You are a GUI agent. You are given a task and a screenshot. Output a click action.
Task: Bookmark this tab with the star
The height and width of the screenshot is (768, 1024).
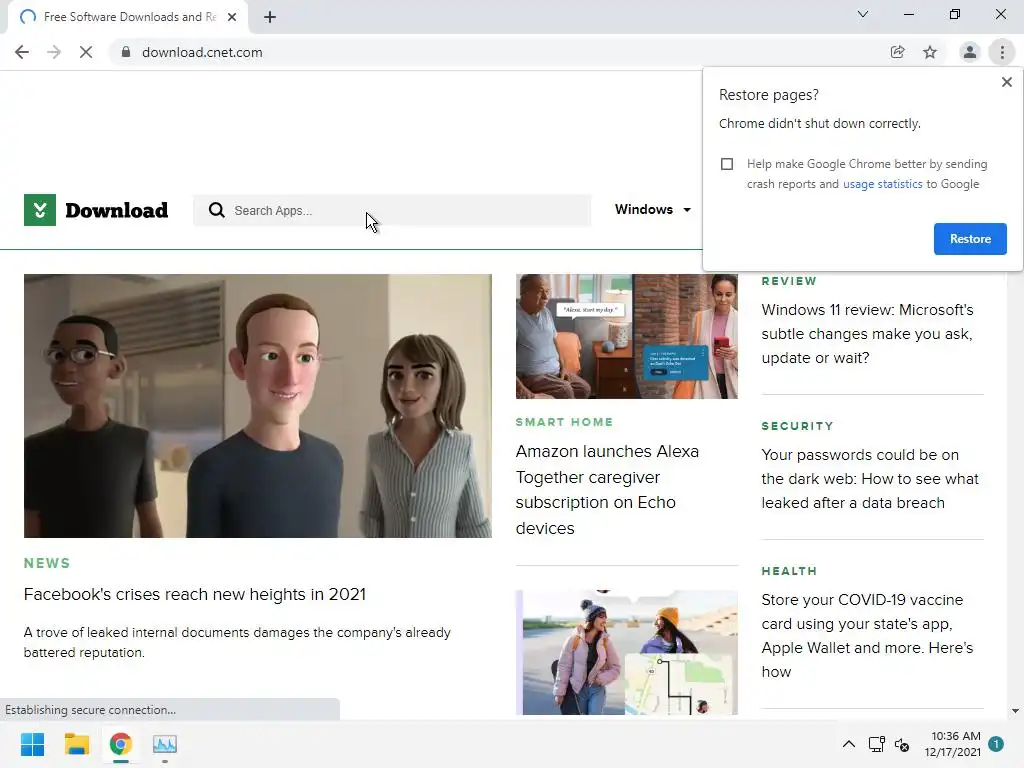(930, 52)
